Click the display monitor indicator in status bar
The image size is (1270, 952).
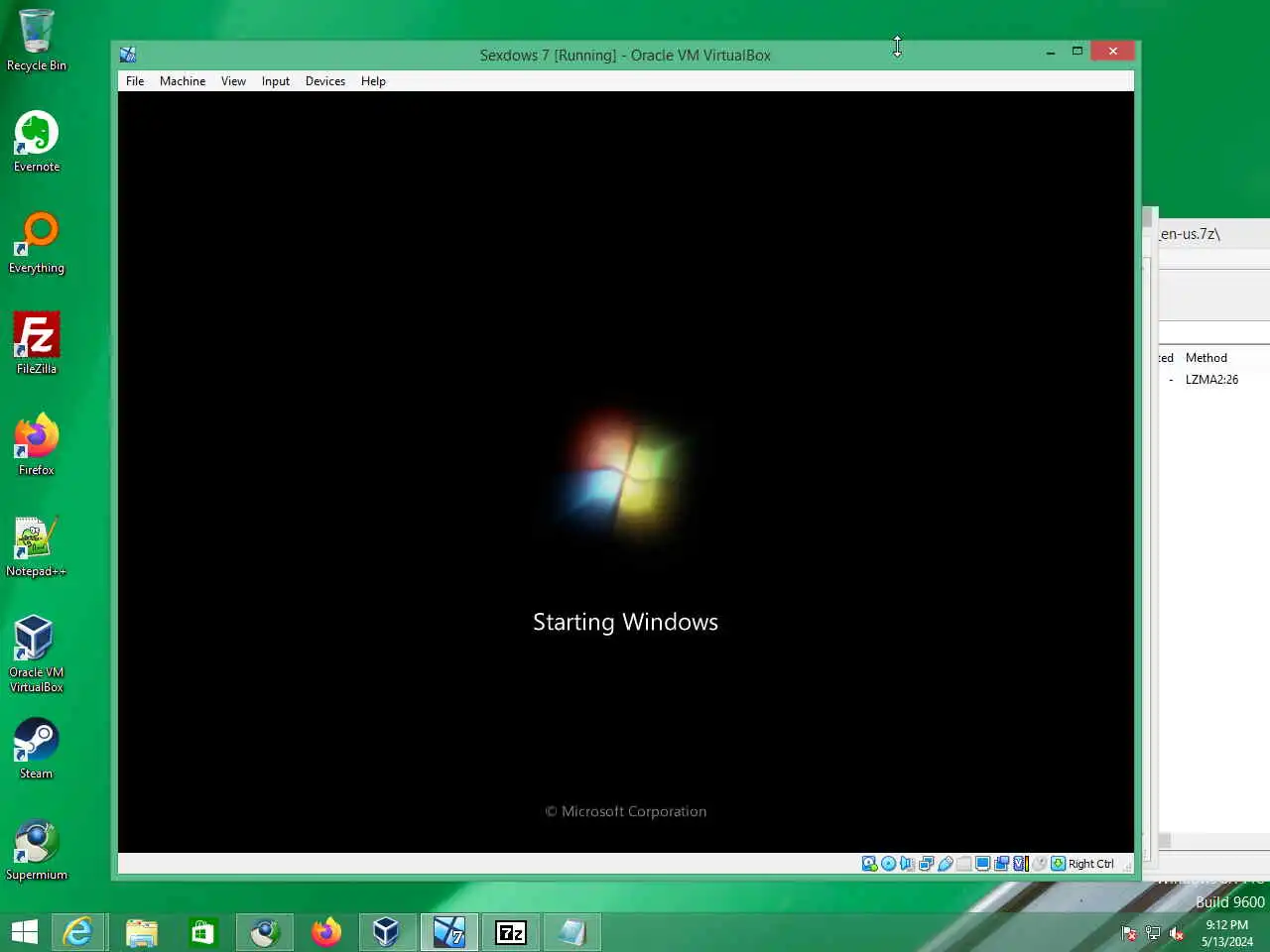[983, 864]
